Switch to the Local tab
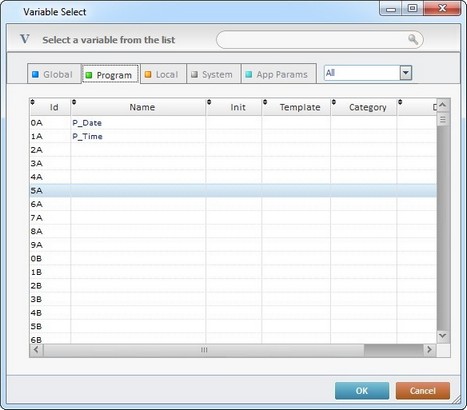The width and height of the screenshot is (467, 410). click(163, 74)
